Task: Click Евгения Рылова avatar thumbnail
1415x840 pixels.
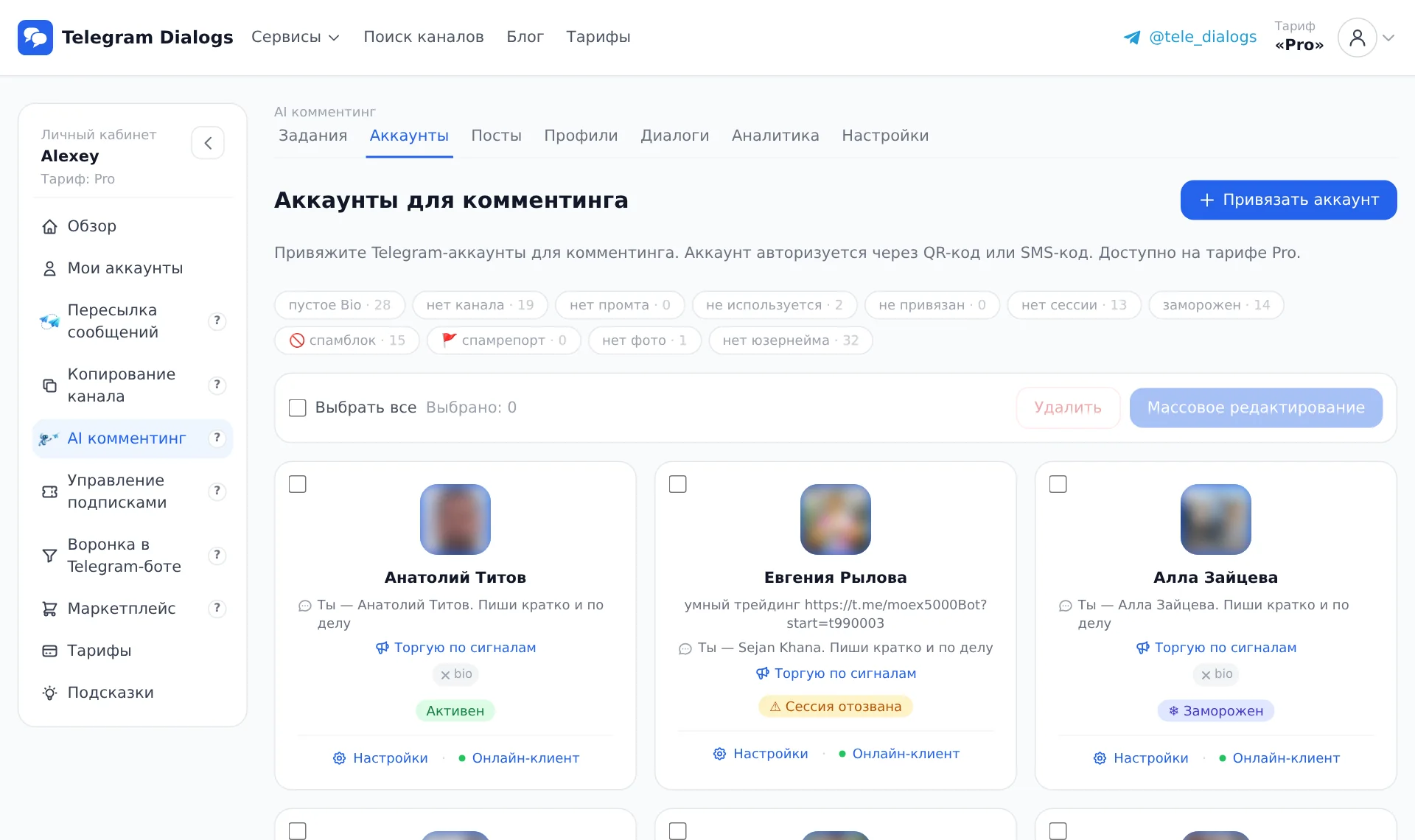Action: pos(836,519)
